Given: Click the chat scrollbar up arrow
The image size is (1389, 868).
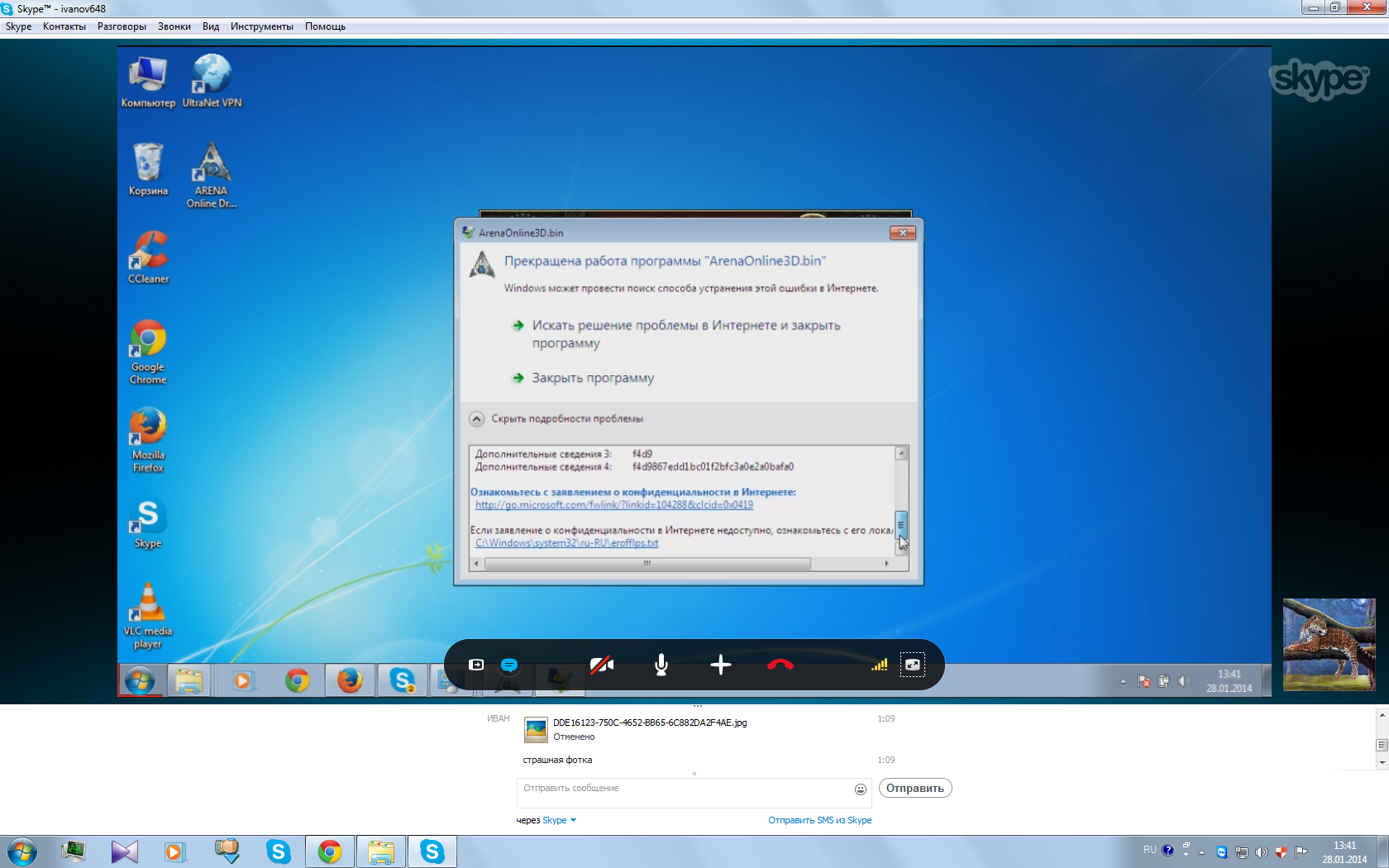Looking at the screenshot, I should [1382, 713].
